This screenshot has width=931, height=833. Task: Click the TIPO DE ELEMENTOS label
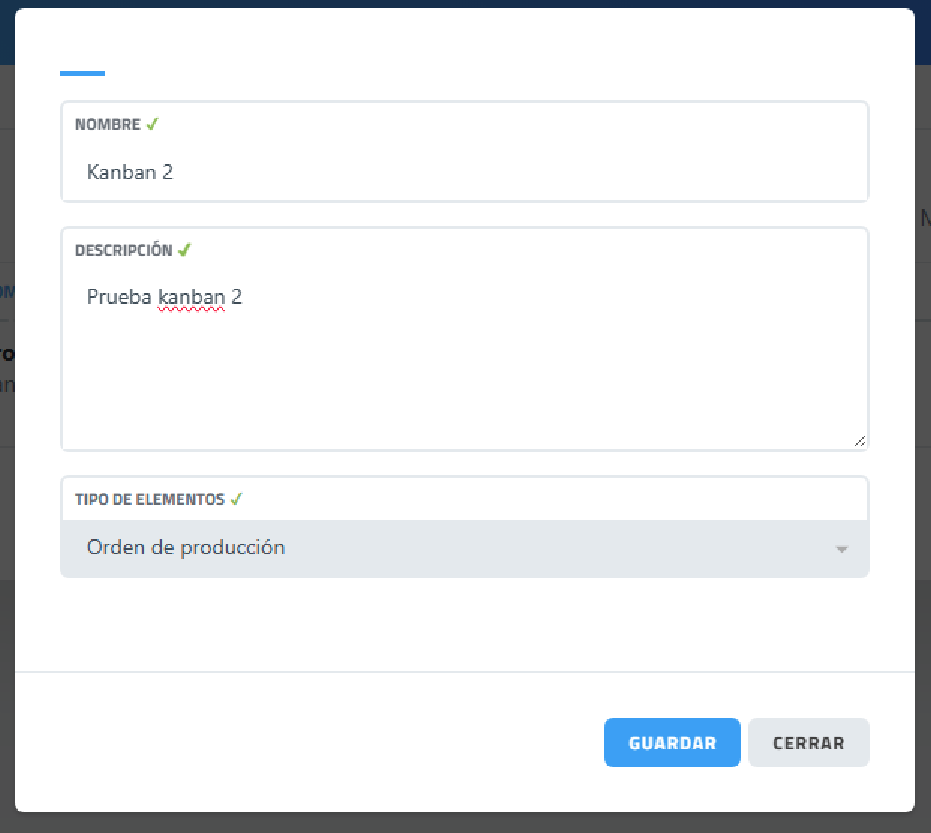(x=149, y=499)
